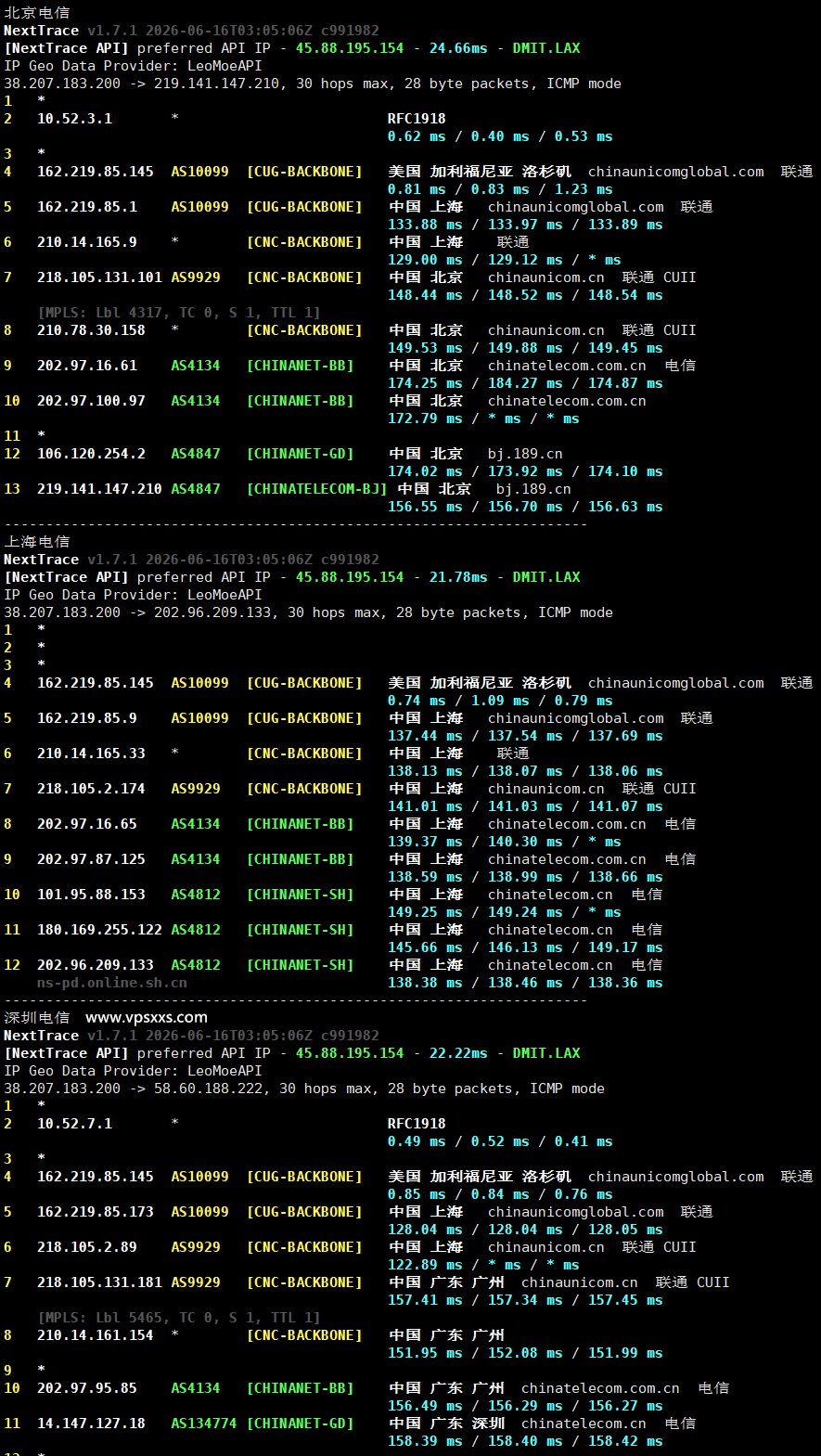Click the 156.55 ms latency value
Image resolution: width=821 pixels, height=1456 pixels.
point(425,507)
